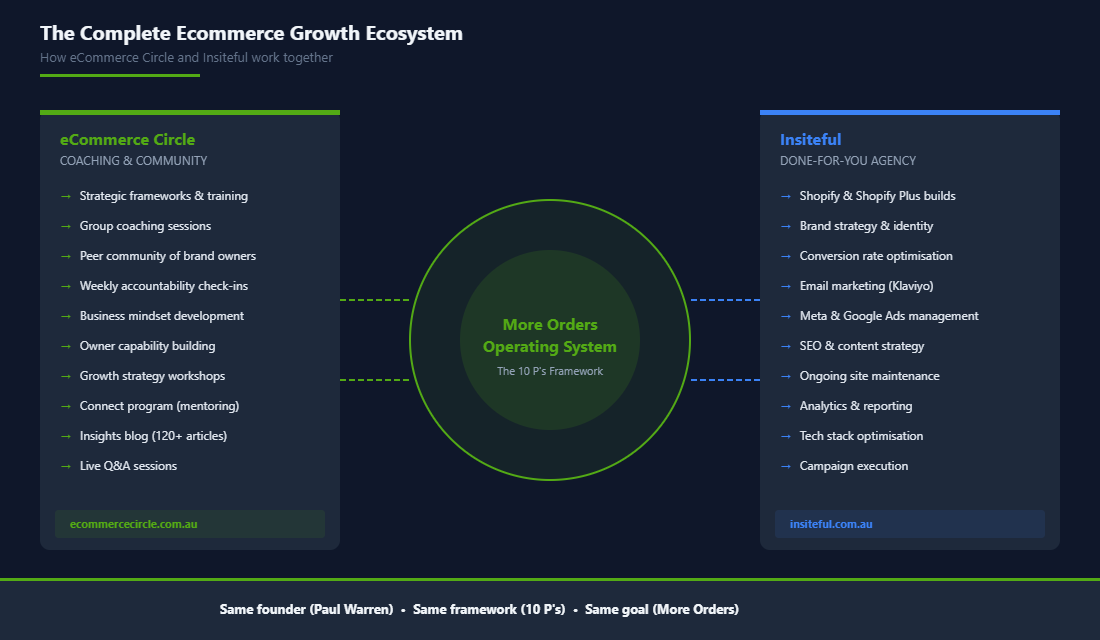This screenshot has width=1100, height=640.
Task: Select 'Owner capability building' item
Action: [x=147, y=346]
